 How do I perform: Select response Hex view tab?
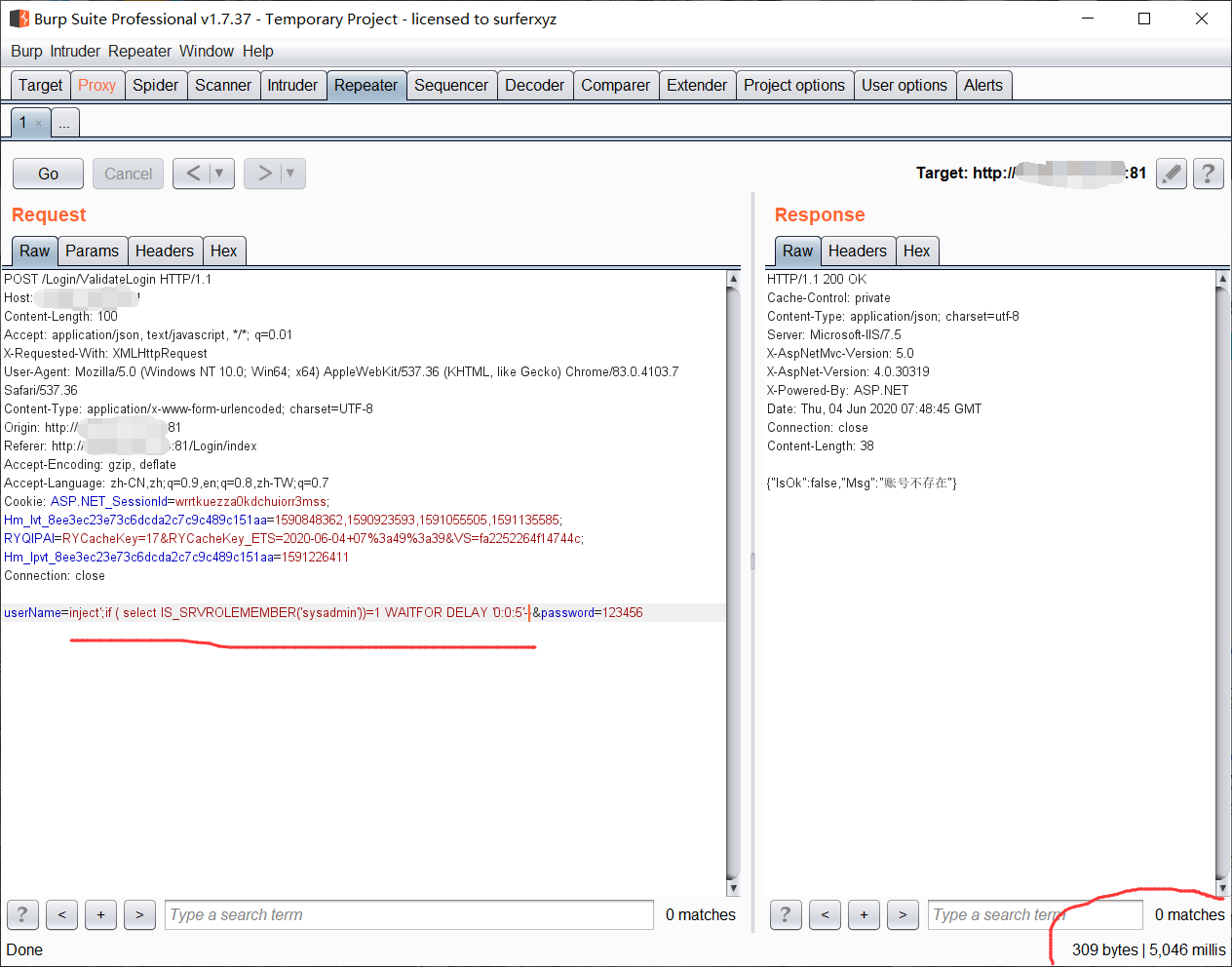pyautogui.click(x=916, y=251)
